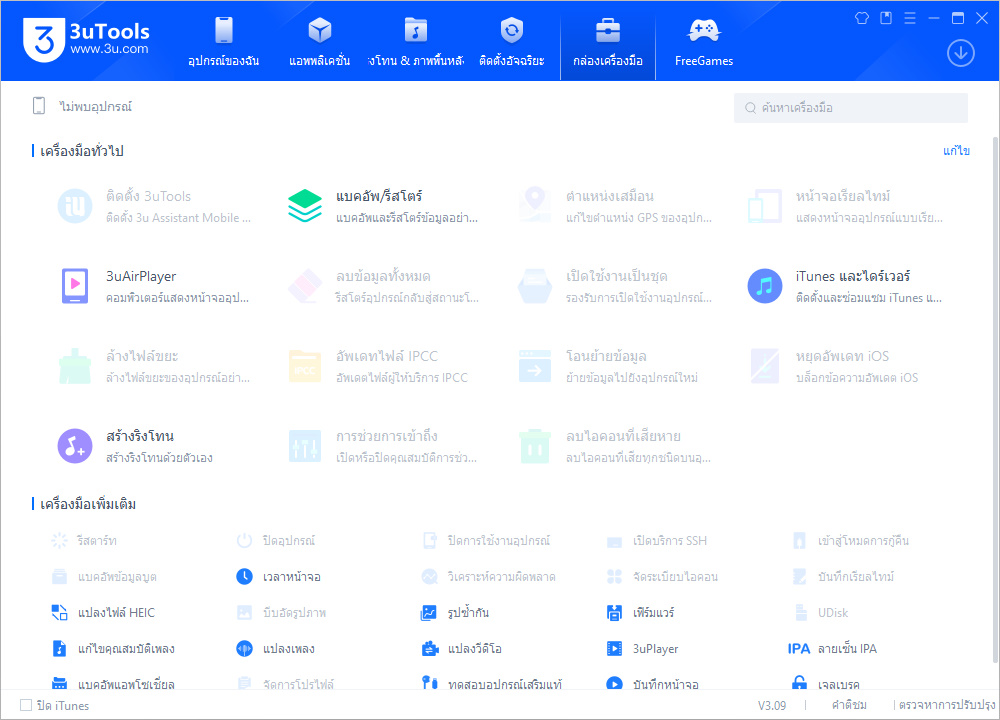Click the edit link for general tools

[957, 151]
